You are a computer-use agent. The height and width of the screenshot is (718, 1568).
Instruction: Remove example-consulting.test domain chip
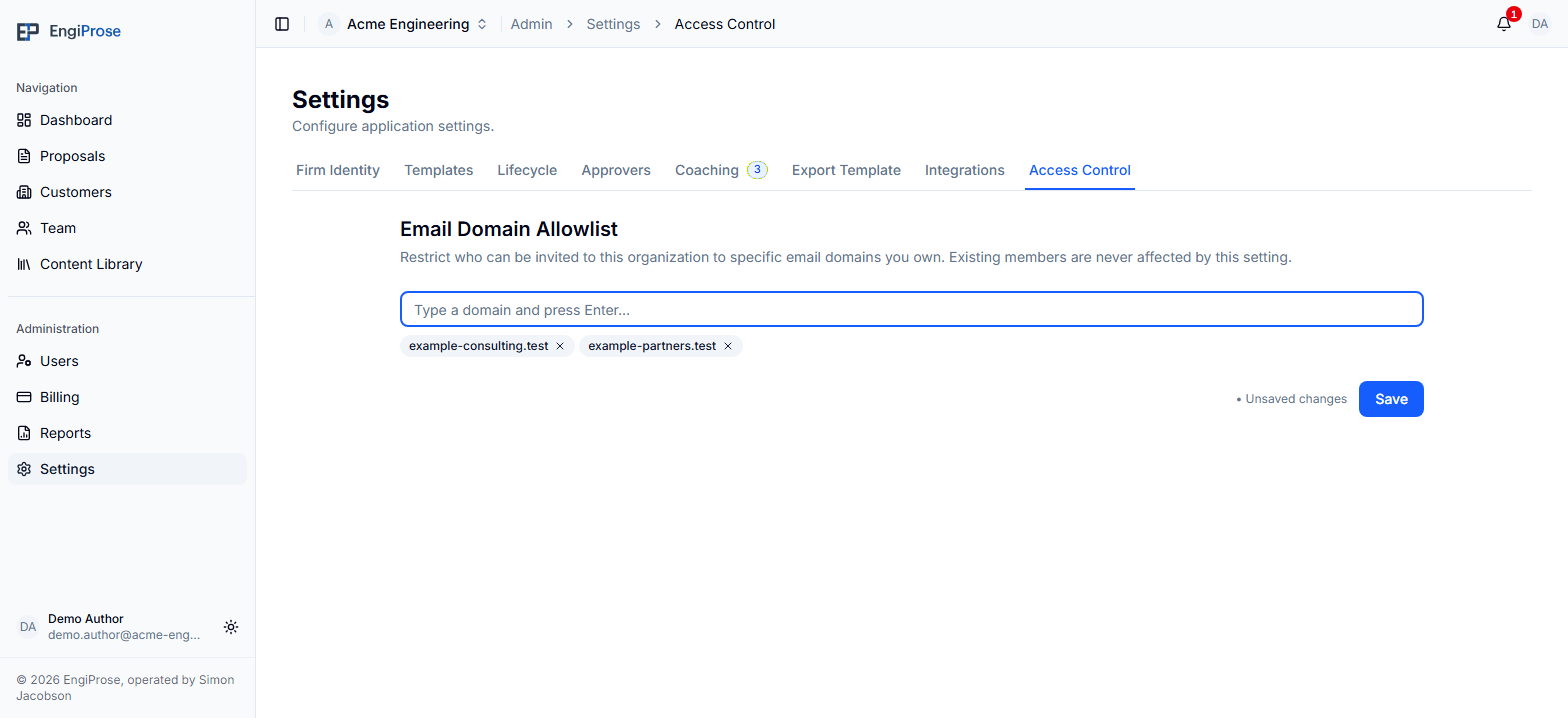point(560,346)
